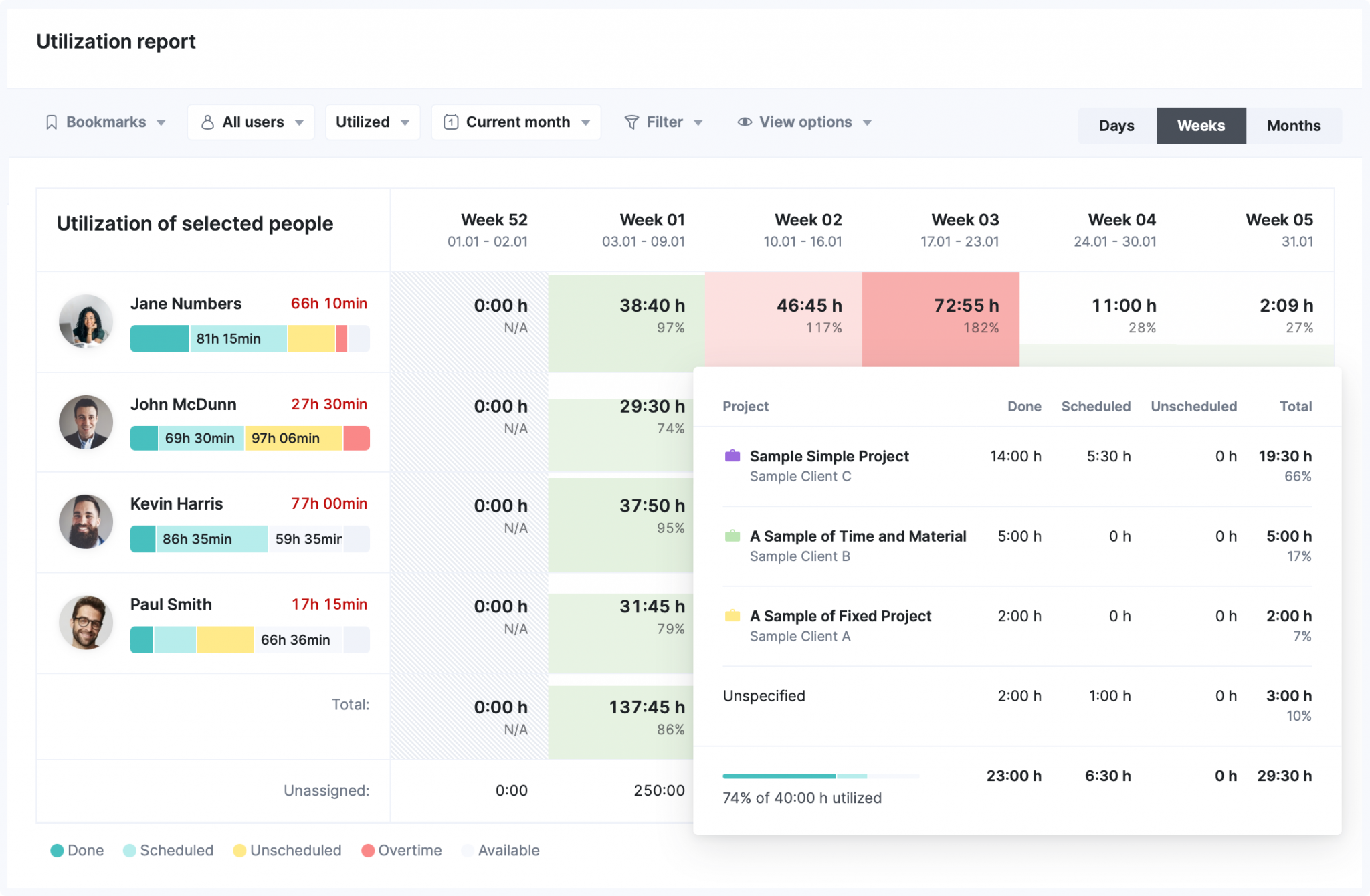The height and width of the screenshot is (896, 1370).
Task: Toggle the Done legend indicator
Action: tap(58, 850)
